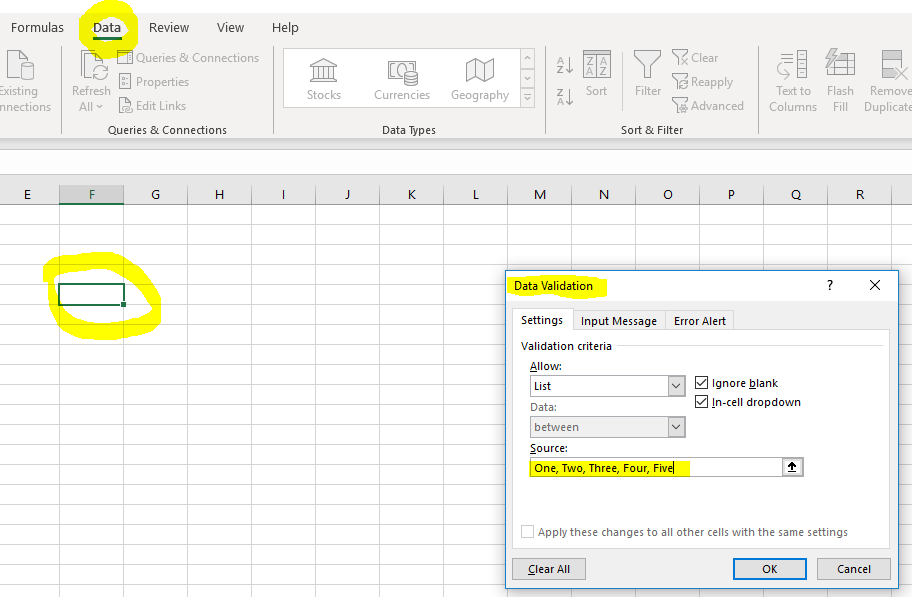
Task: Confirm validation with OK button
Action: [769, 568]
